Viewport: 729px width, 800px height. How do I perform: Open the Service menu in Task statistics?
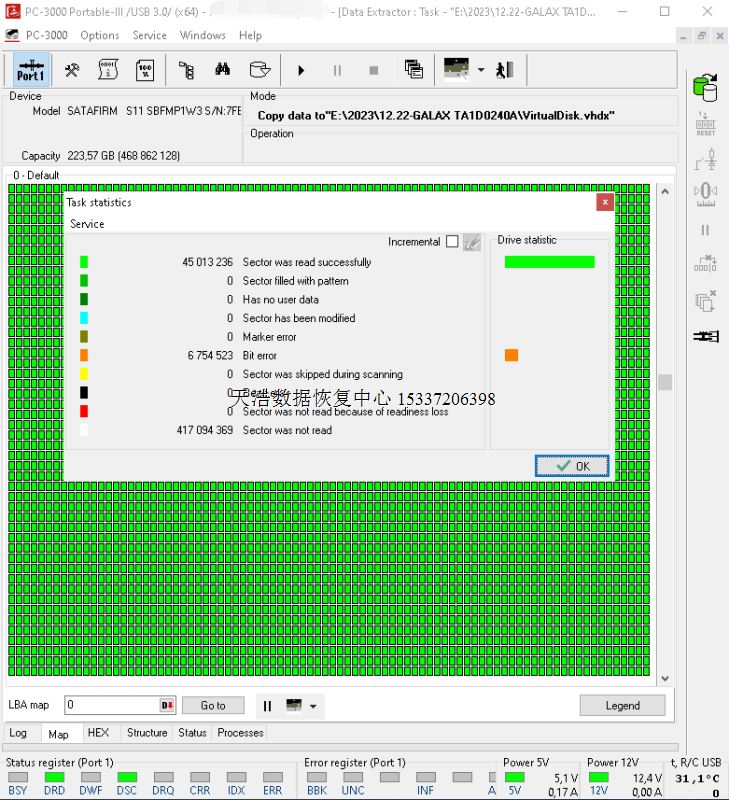pos(87,224)
